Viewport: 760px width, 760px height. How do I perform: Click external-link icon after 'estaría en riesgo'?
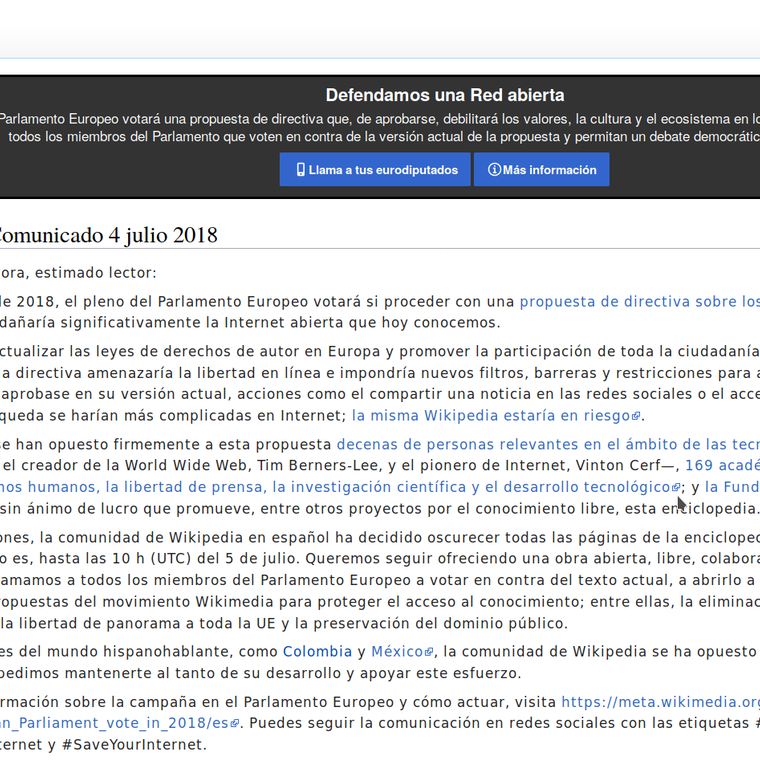tap(636, 416)
